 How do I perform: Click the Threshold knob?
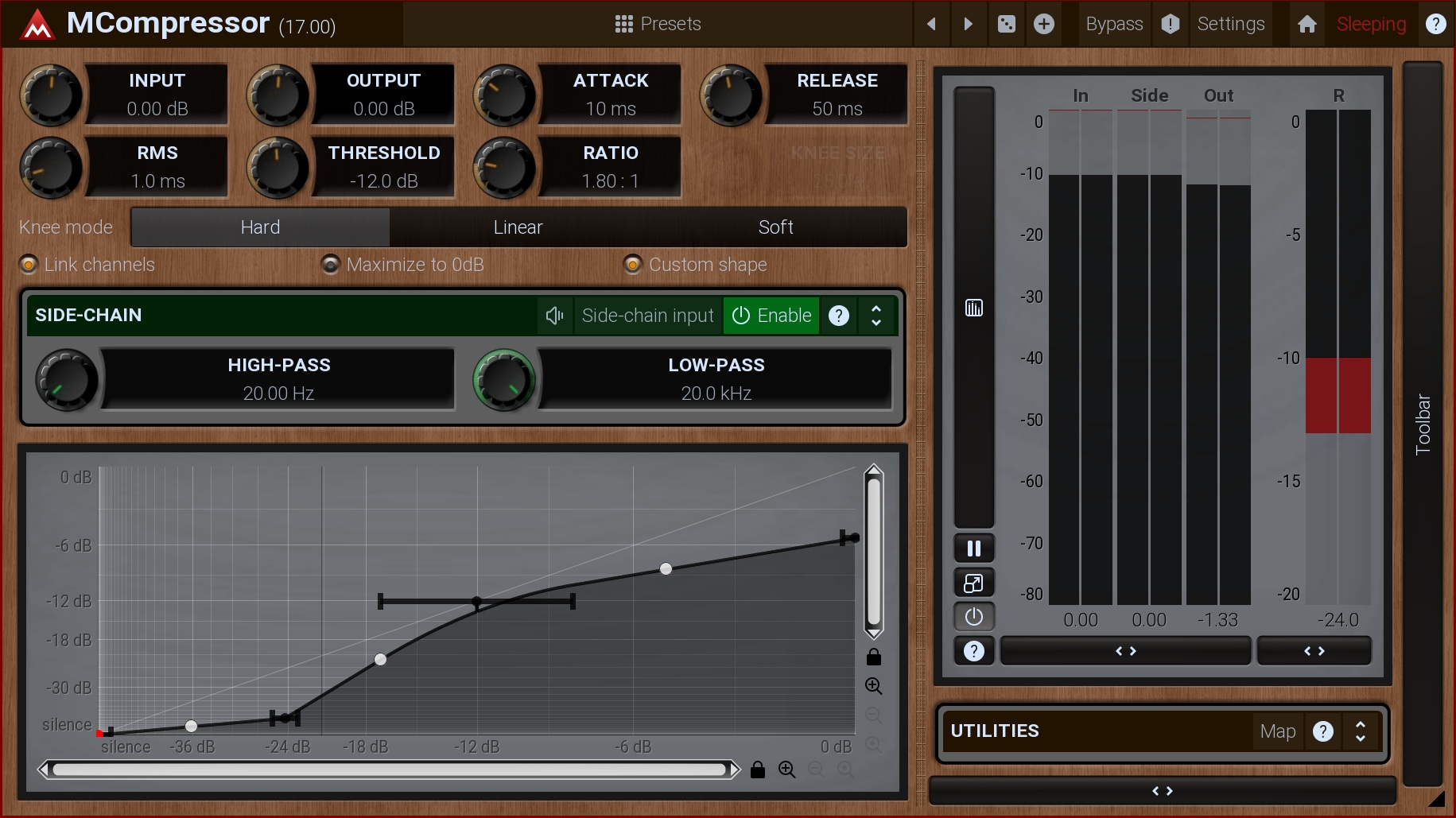coord(277,167)
